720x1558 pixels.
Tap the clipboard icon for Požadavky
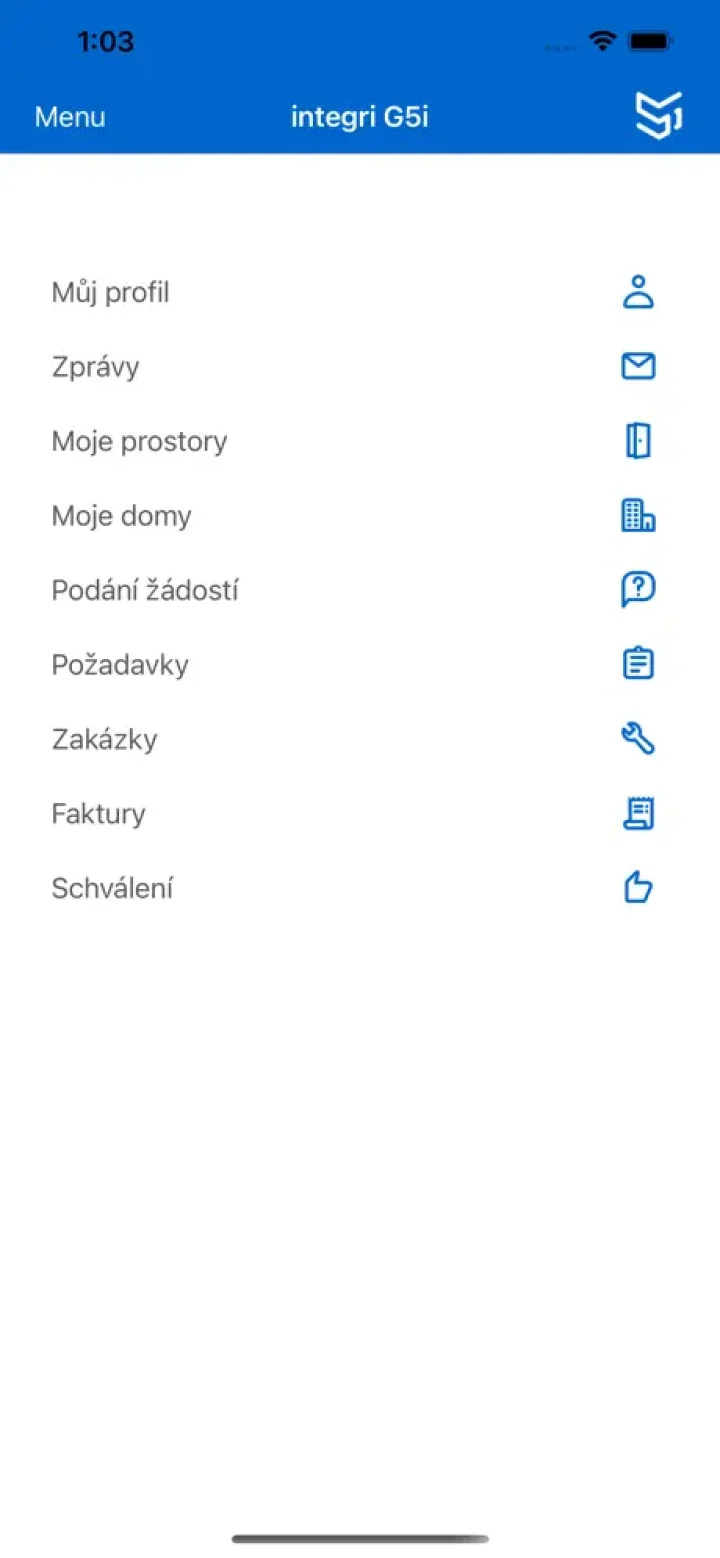638,664
